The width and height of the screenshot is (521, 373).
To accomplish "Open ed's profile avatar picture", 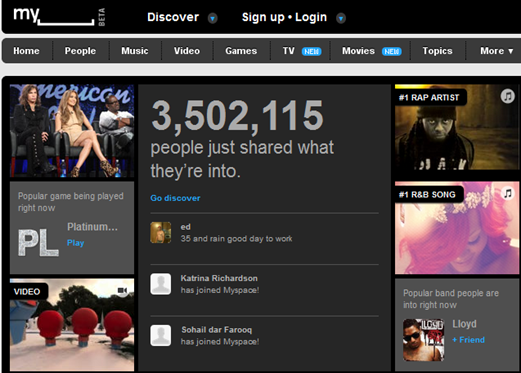I will click(161, 232).
